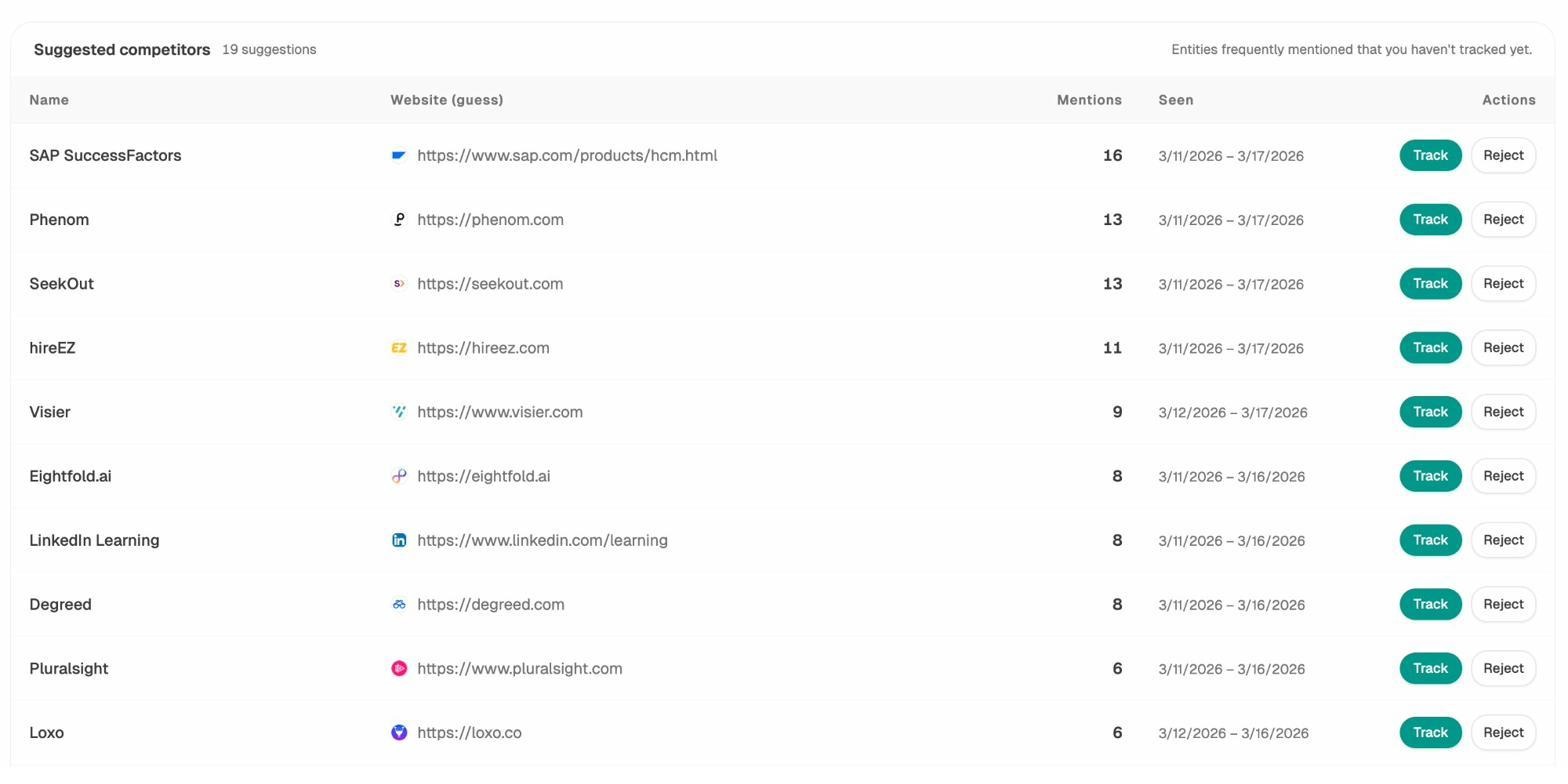Click the Phenom website favicon
The image size is (1568, 784).
(x=399, y=220)
